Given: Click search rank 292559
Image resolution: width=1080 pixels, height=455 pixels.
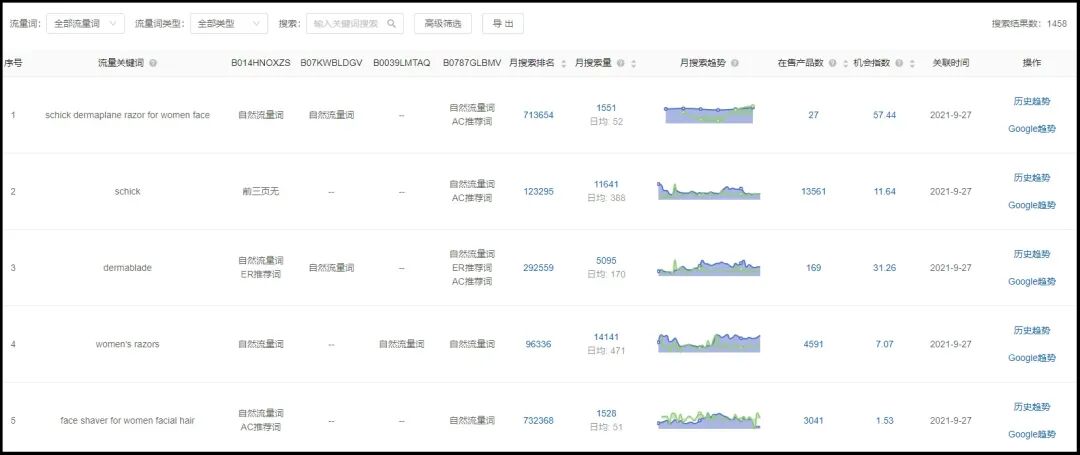Looking at the screenshot, I should 538,268.
